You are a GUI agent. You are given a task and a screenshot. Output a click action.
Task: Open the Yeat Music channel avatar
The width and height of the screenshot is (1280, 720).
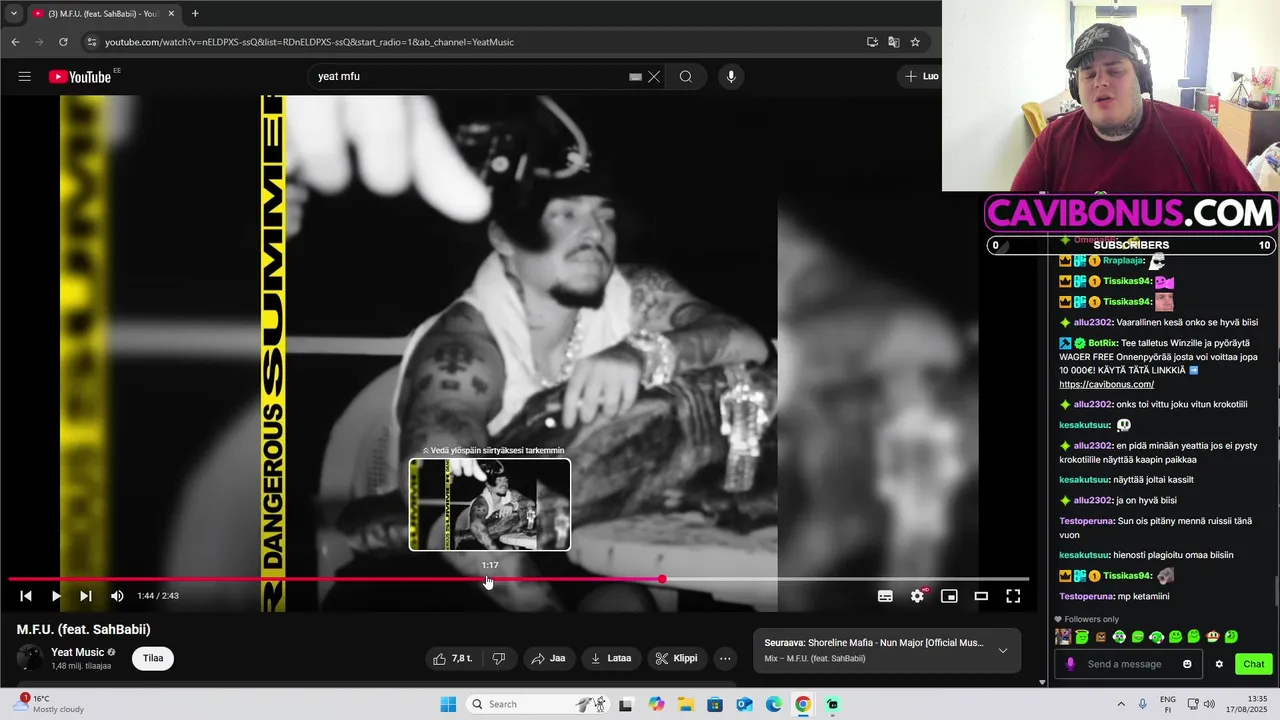tap(30, 658)
